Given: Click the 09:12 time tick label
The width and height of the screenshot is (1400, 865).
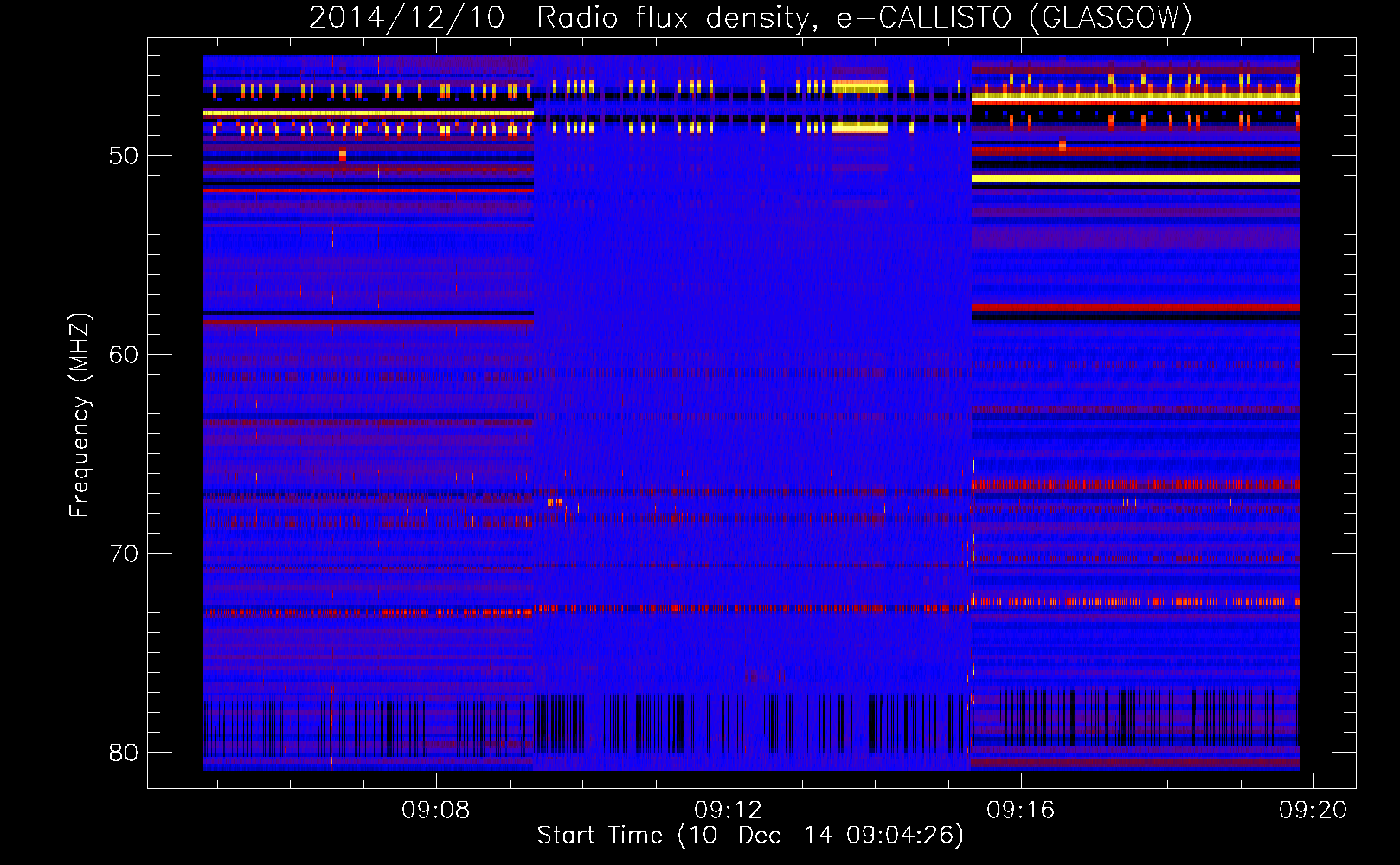Looking at the screenshot, I should point(729,810).
